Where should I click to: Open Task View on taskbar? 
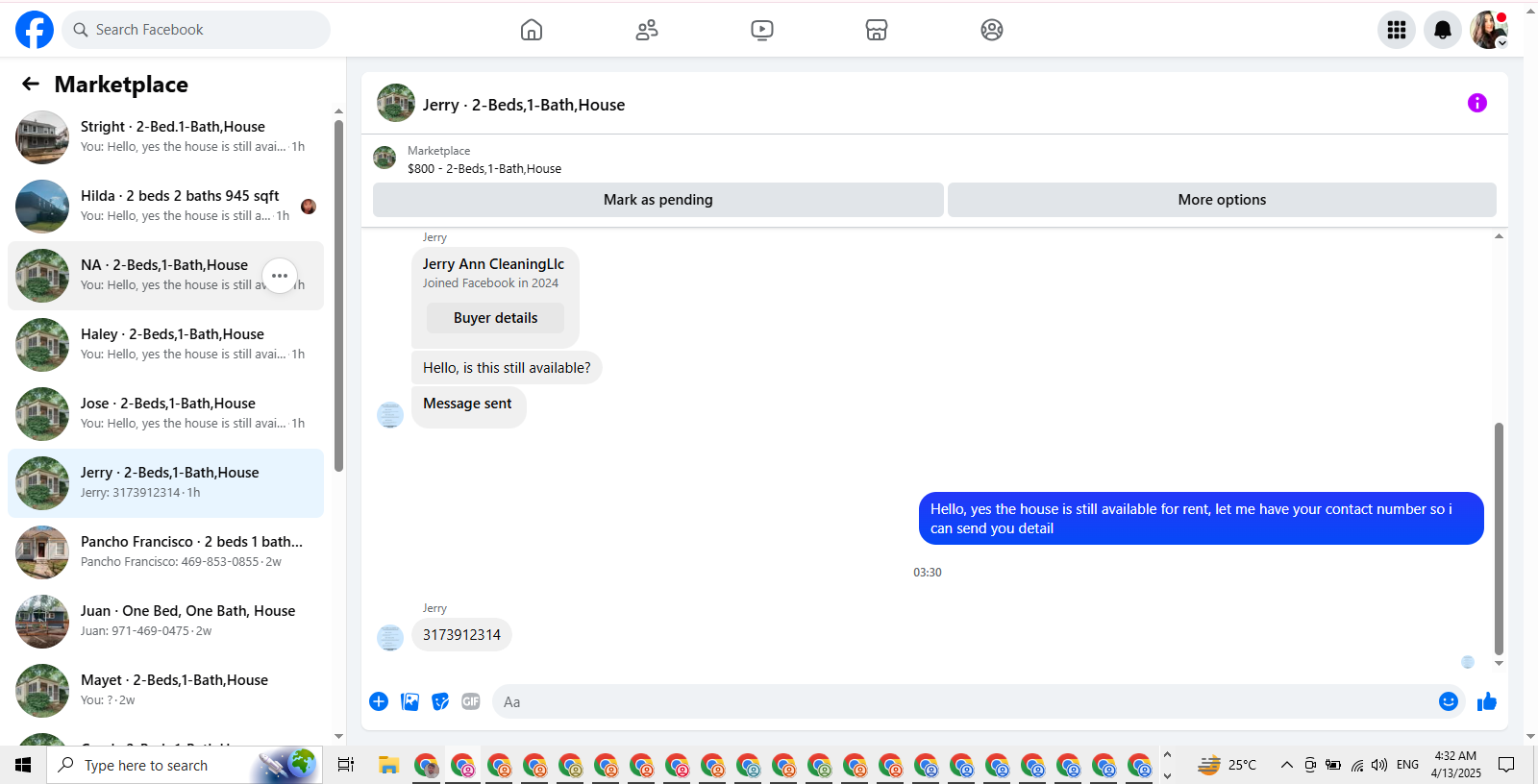[x=346, y=765]
